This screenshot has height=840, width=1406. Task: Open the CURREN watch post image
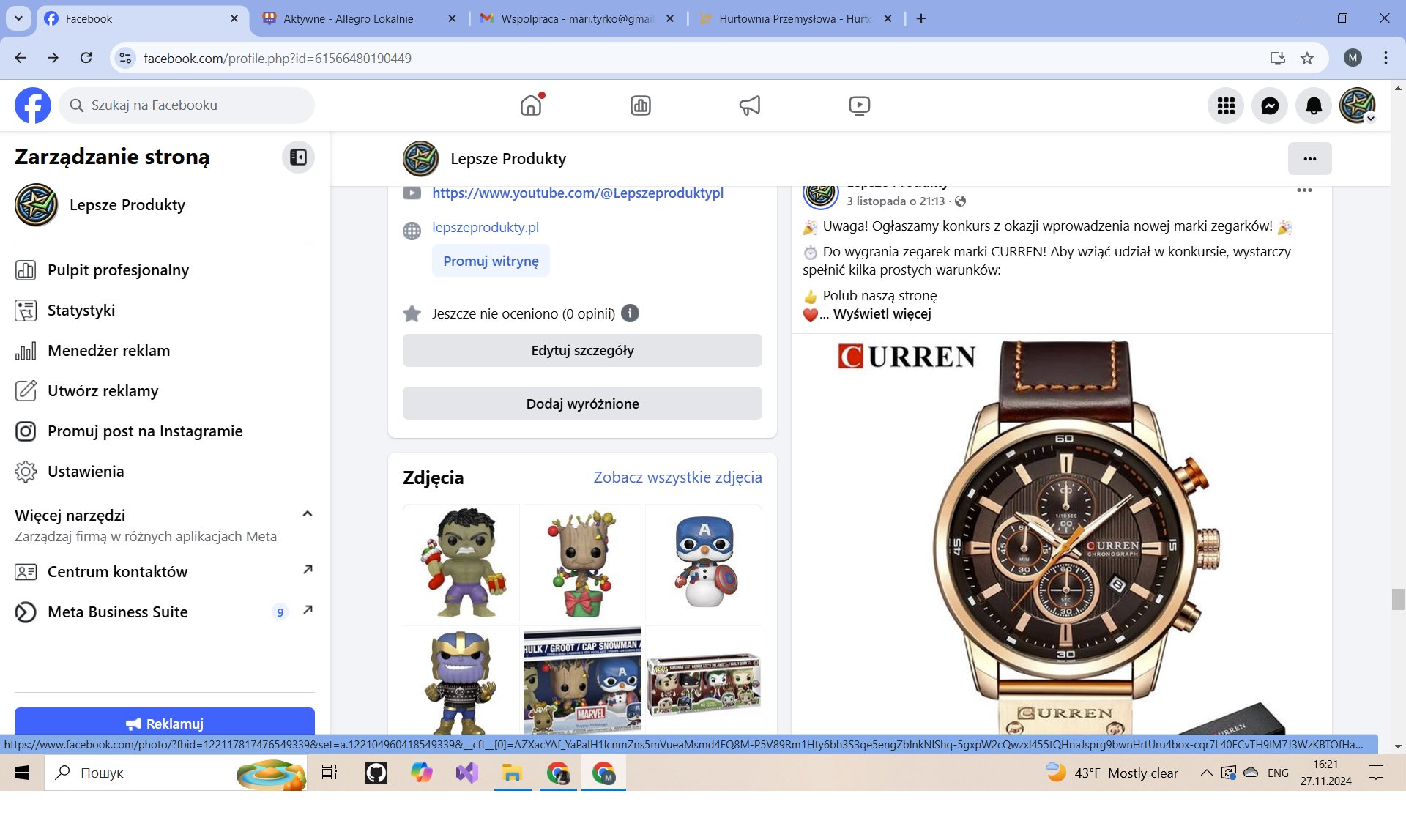(1061, 535)
